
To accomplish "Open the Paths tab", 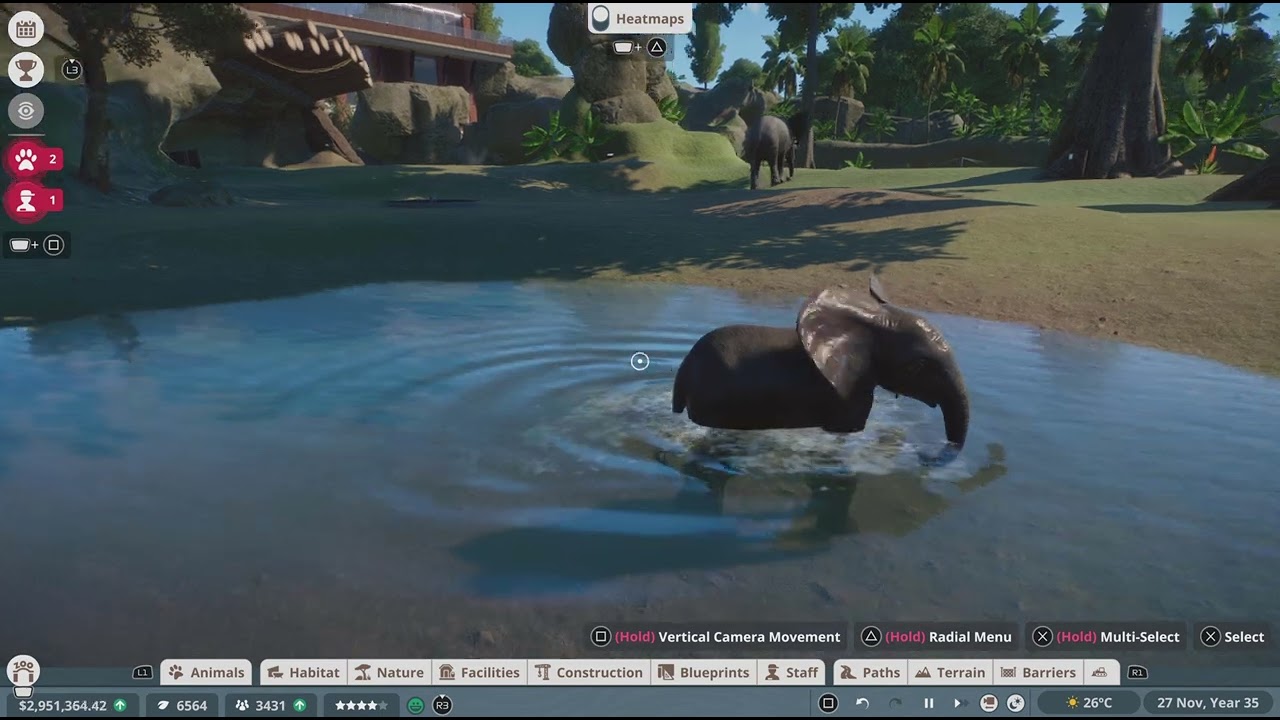I will [x=869, y=672].
